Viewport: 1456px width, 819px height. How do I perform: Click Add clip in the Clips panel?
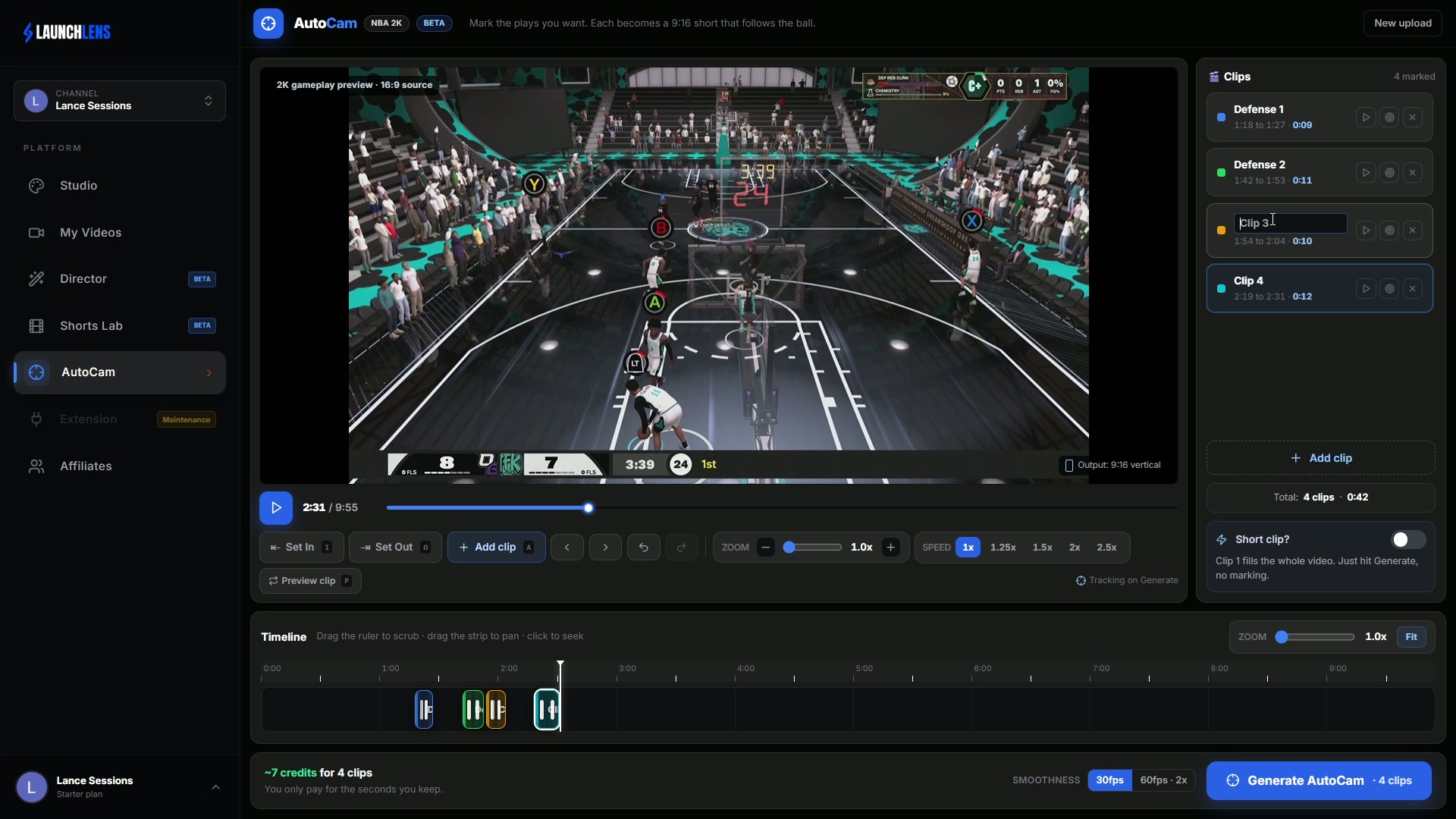click(1320, 459)
